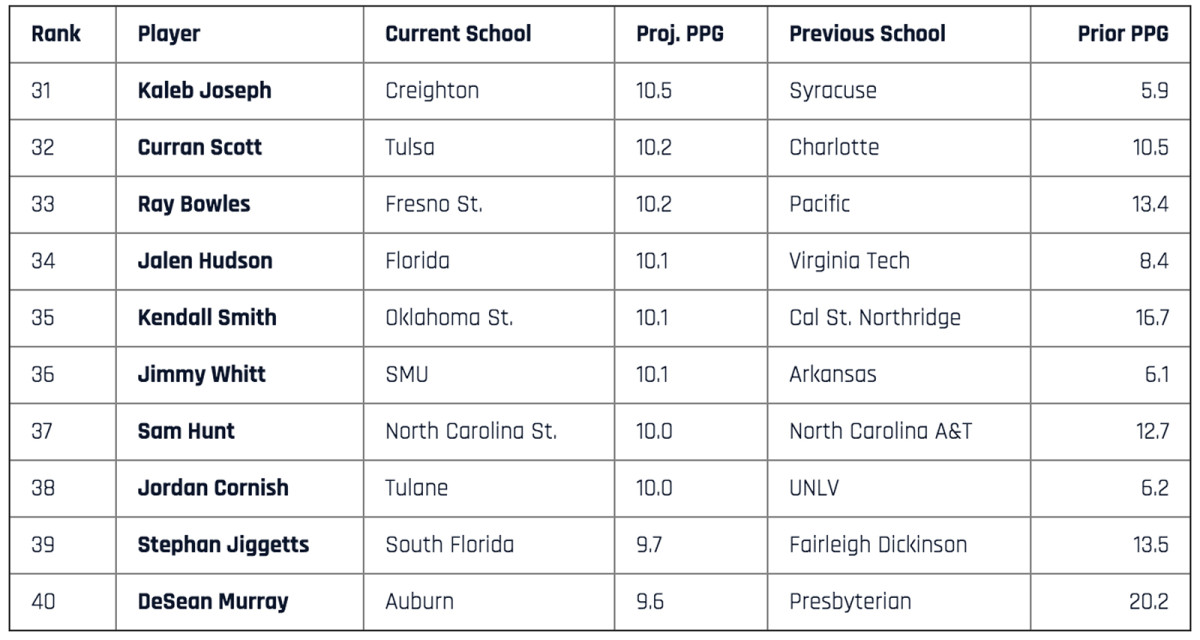Click the Ray Bowles player name

(194, 205)
